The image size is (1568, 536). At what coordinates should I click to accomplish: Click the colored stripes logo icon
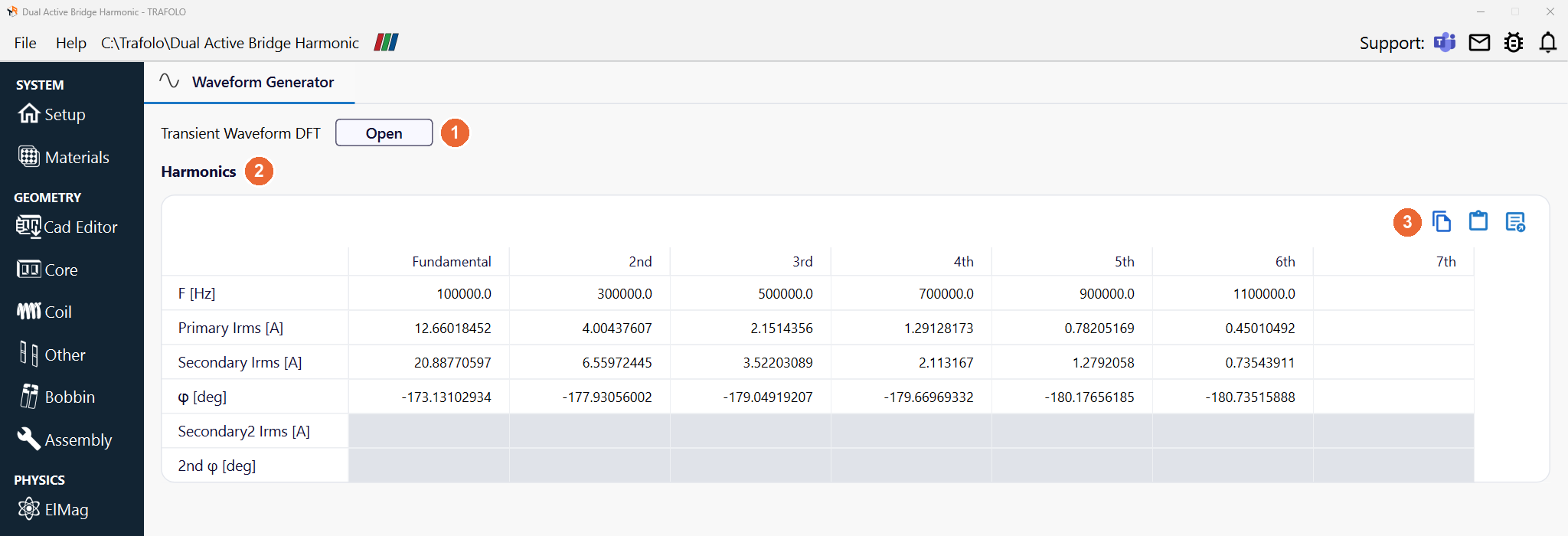(386, 42)
